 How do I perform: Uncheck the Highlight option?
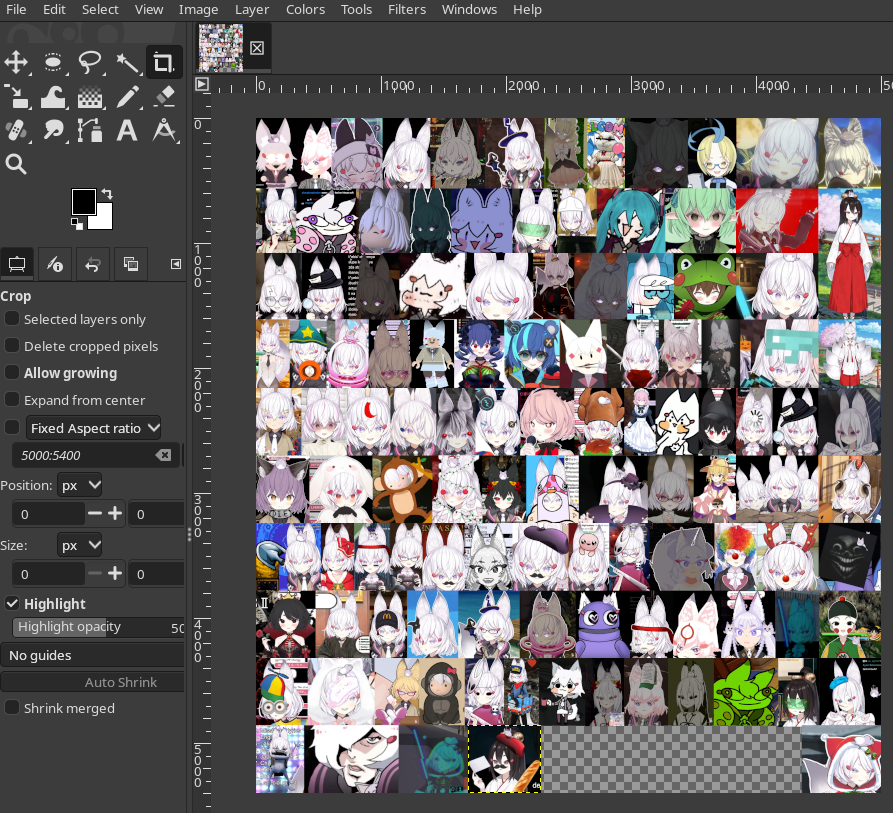pyautogui.click(x=12, y=603)
